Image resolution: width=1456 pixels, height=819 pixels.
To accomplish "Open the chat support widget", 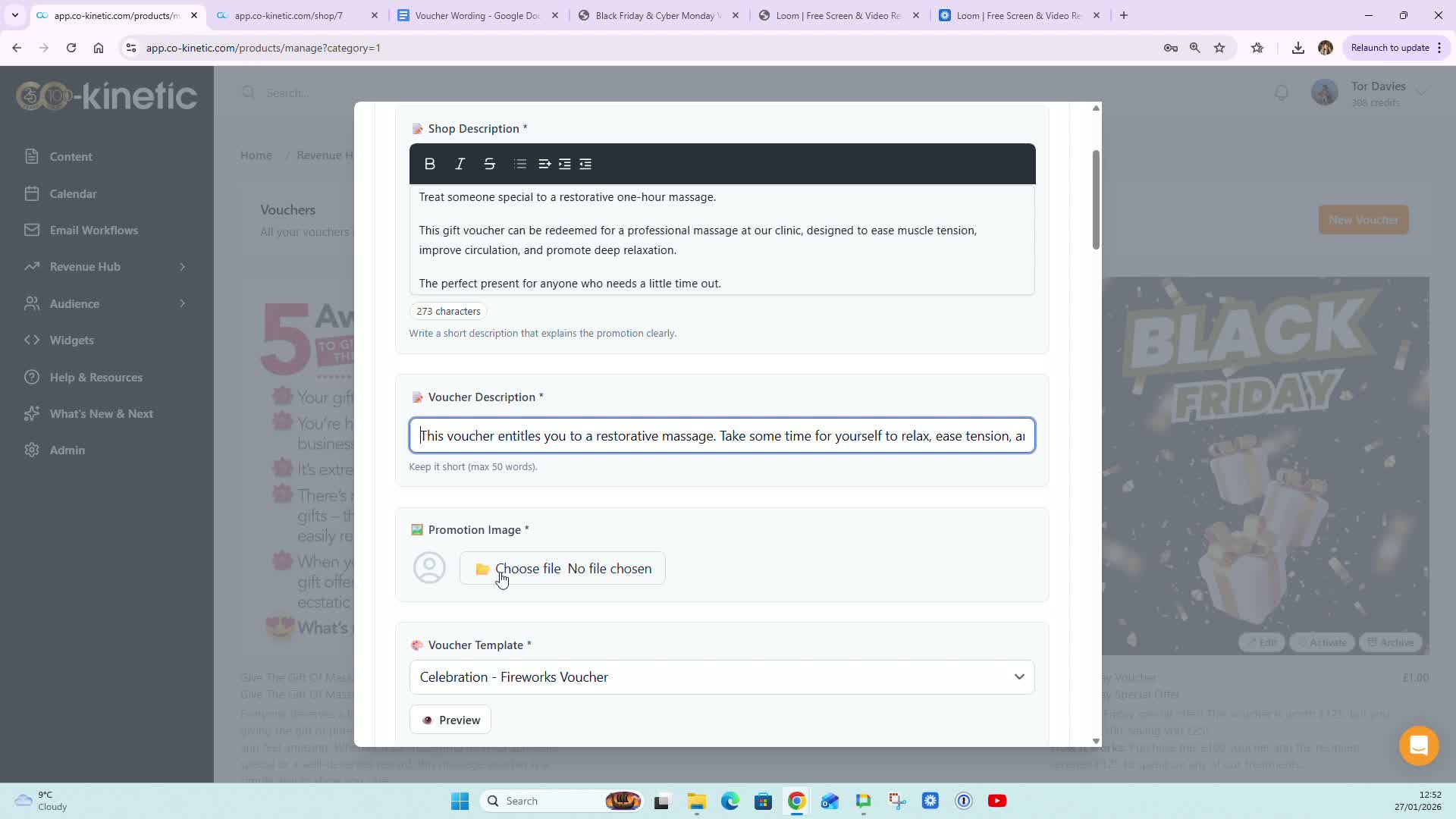I will (1419, 746).
